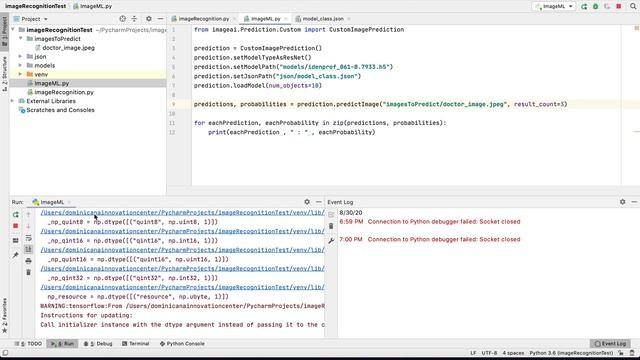Close the imageRecognition.py editor tab

234,19
